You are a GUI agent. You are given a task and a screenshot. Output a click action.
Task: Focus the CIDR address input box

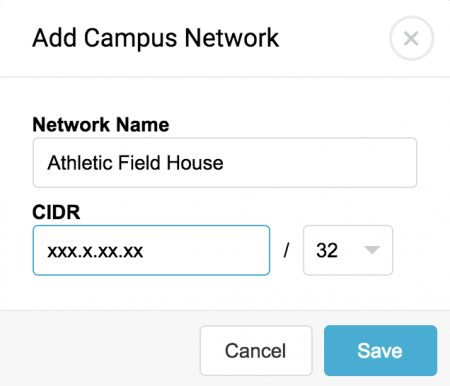coord(151,250)
